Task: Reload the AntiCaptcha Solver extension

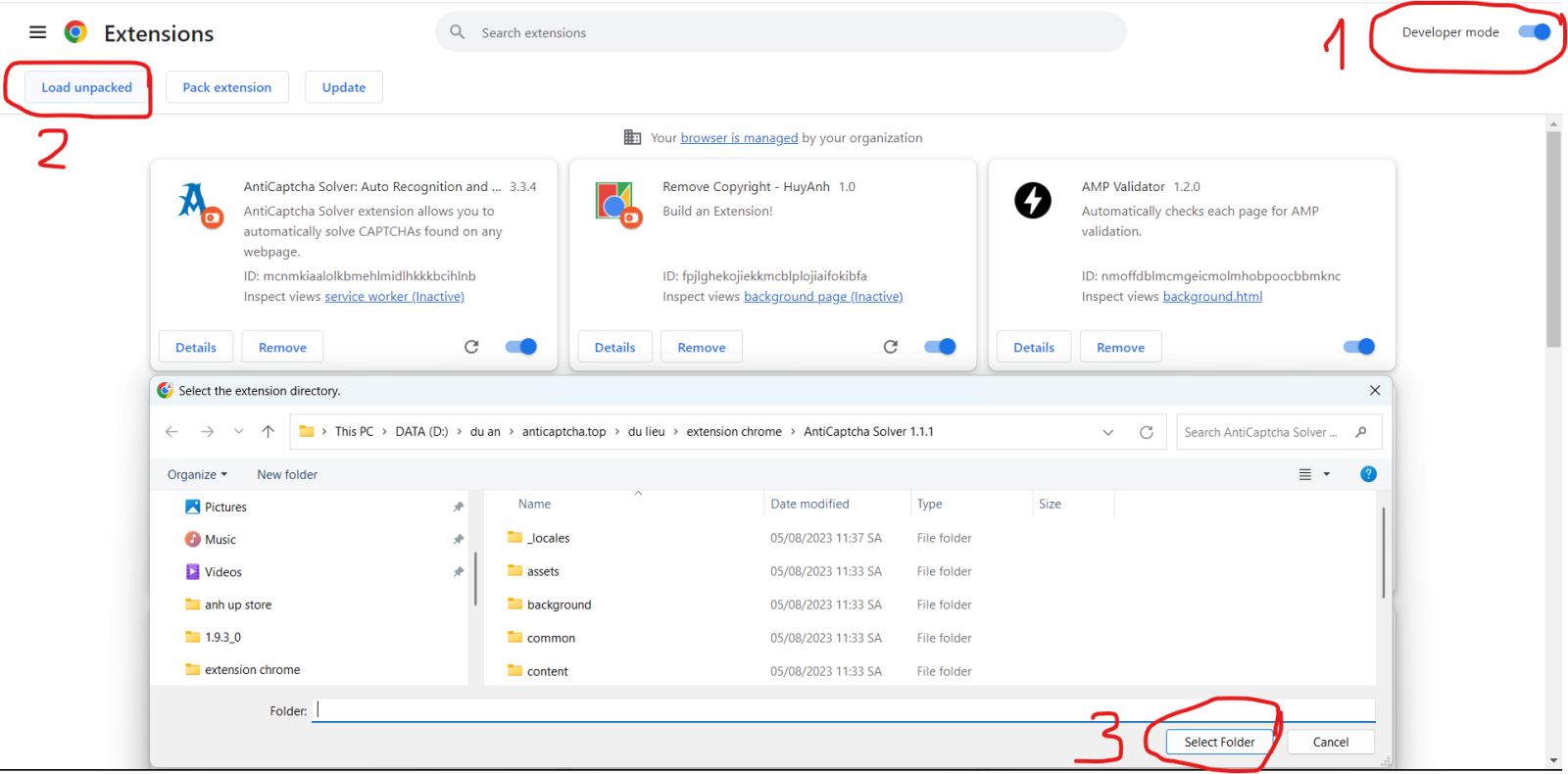Action: [x=471, y=347]
